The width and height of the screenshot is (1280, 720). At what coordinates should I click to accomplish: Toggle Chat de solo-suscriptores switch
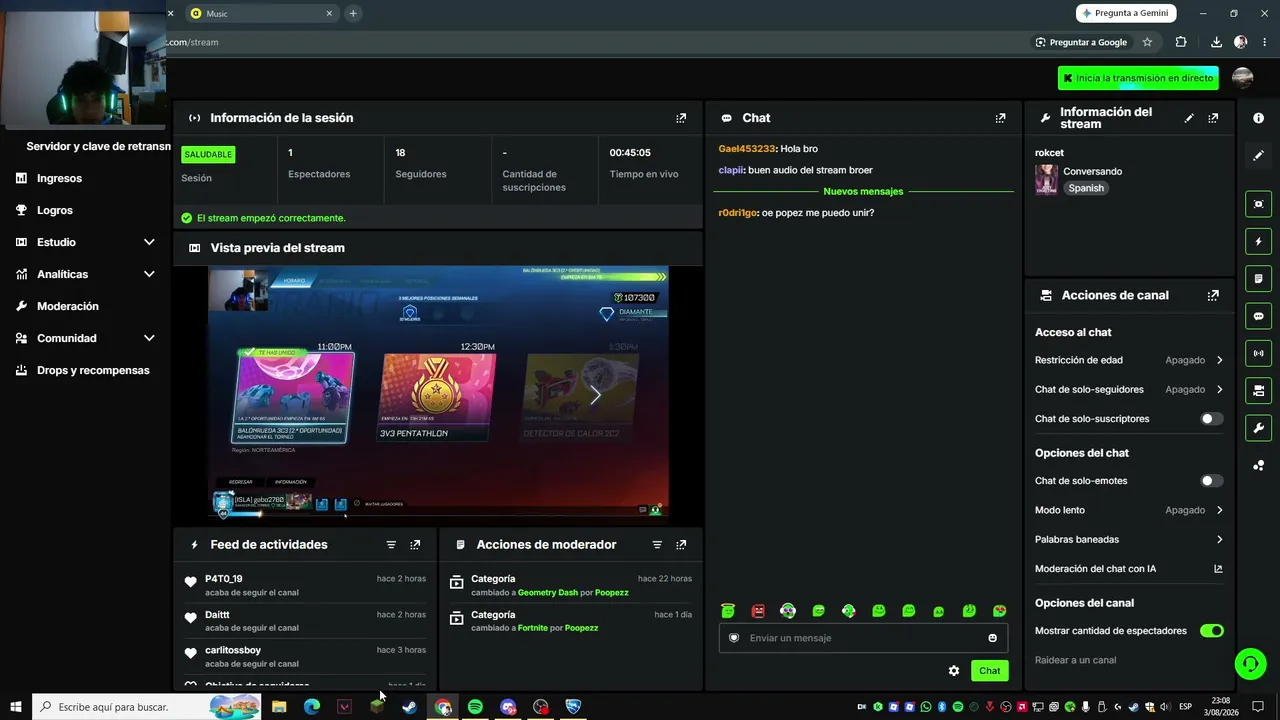[1211, 419]
